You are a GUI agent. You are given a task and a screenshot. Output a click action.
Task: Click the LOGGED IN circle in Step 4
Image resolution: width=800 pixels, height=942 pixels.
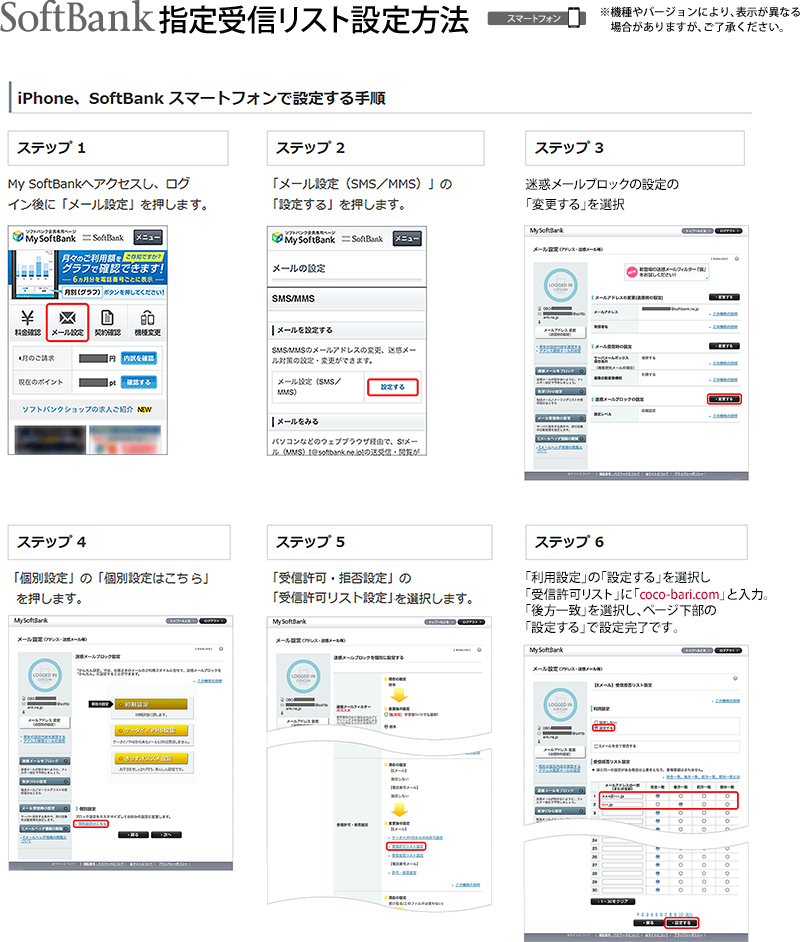pos(45,675)
